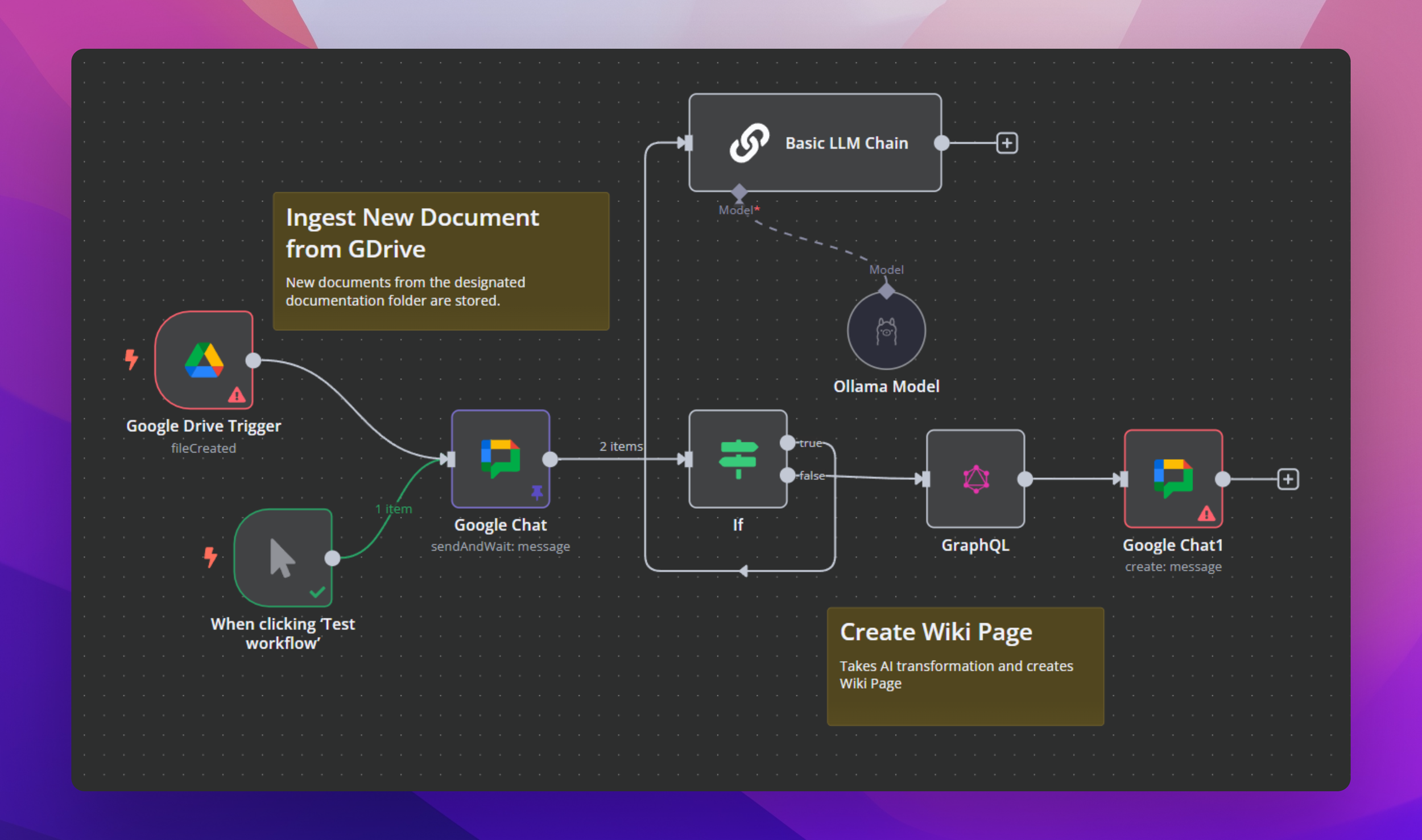This screenshot has height=840, width=1422.
Task: Select the GraphQL node
Action: click(x=975, y=478)
